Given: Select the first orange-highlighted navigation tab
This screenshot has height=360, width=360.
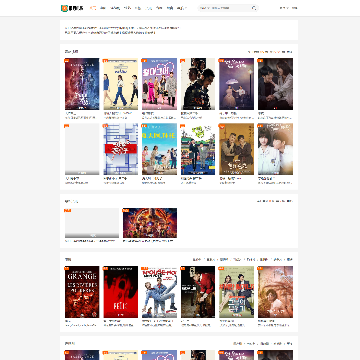Looking at the screenshot, I should tap(93, 8).
